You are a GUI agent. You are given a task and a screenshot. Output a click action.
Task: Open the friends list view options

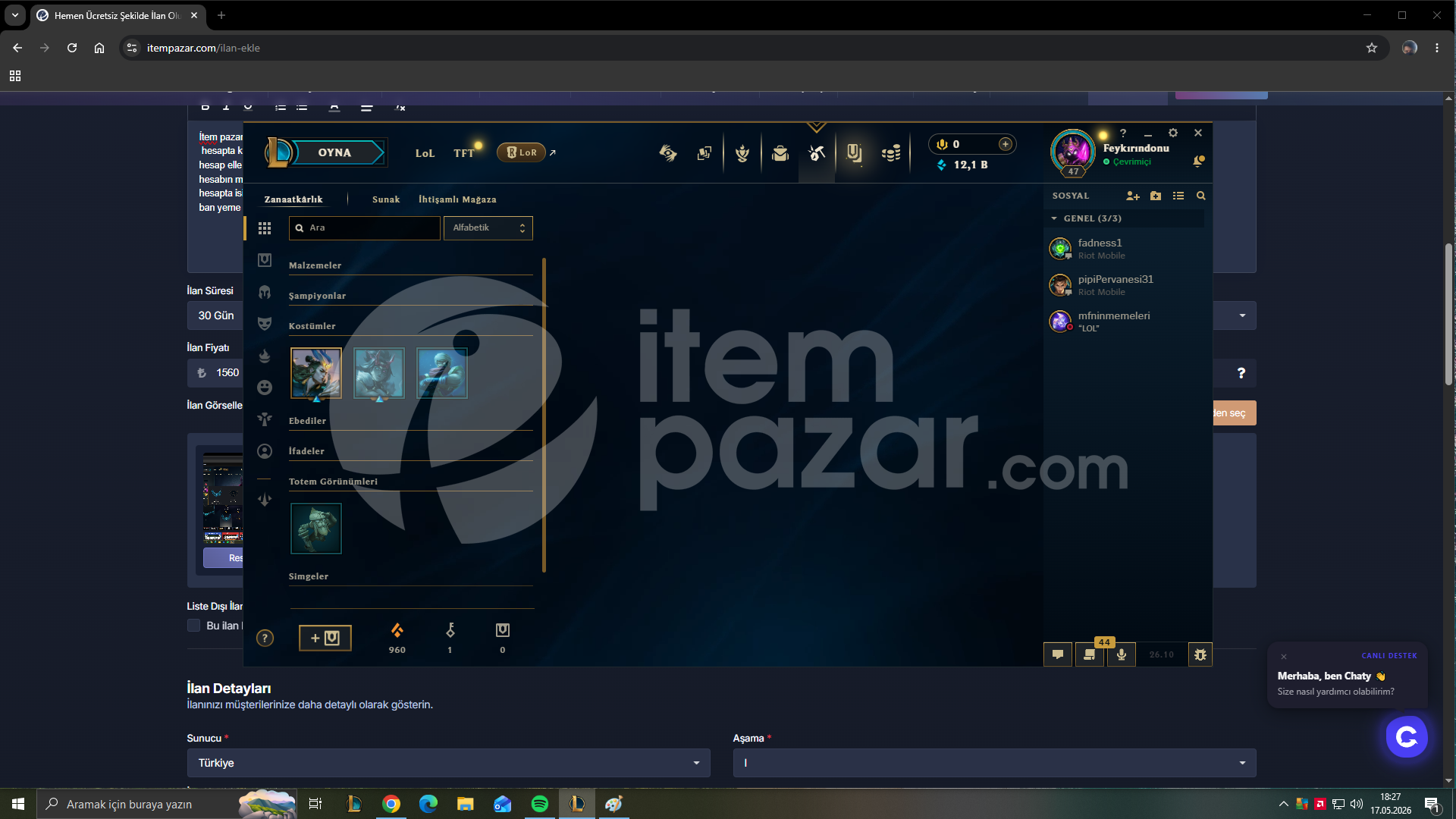tap(1178, 196)
